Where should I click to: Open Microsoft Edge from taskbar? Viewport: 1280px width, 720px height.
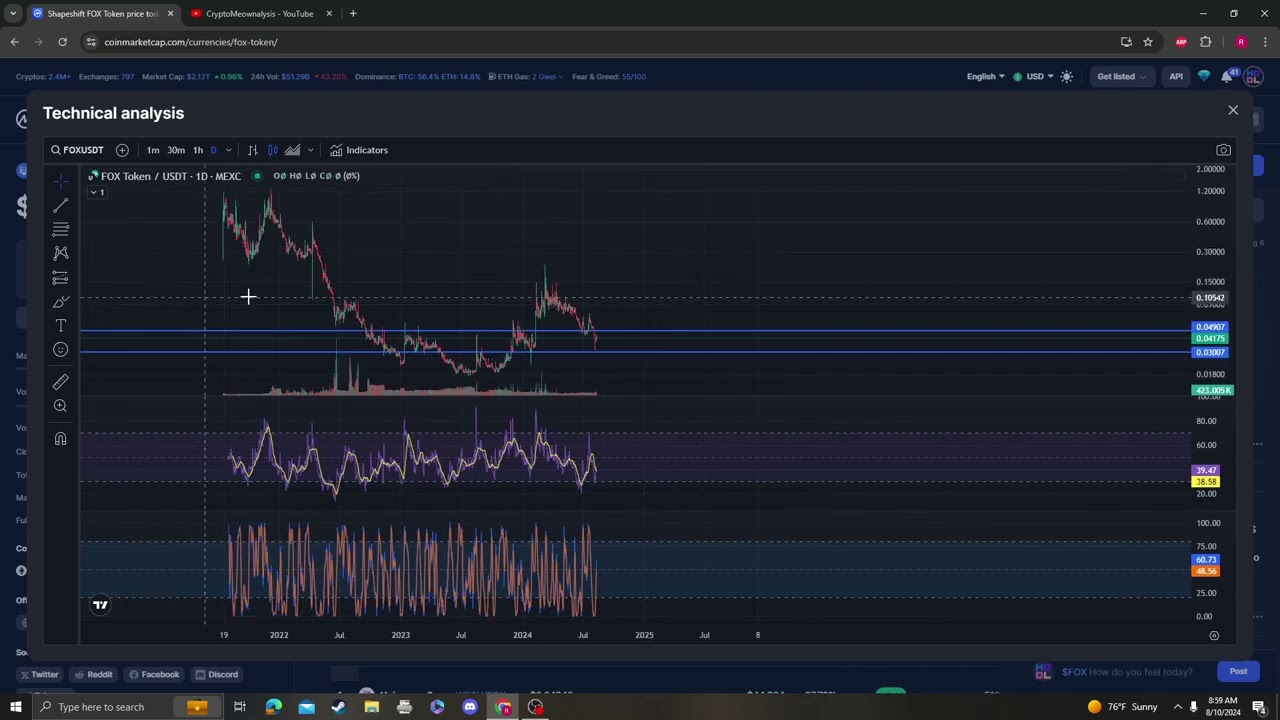[x=273, y=707]
